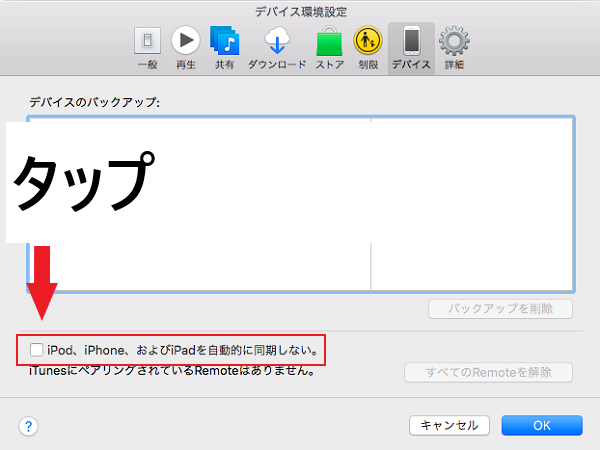Image resolution: width=600 pixels, height=450 pixels.
Task: Confirm with the blue OK button
Action: tap(541, 425)
